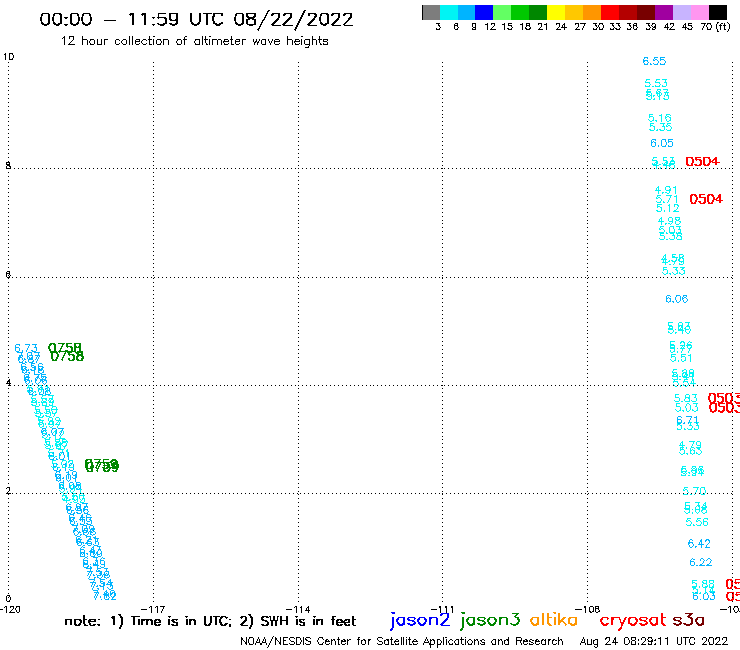
Task: Select the wave height value '5.51'
Action: point(681,358)
